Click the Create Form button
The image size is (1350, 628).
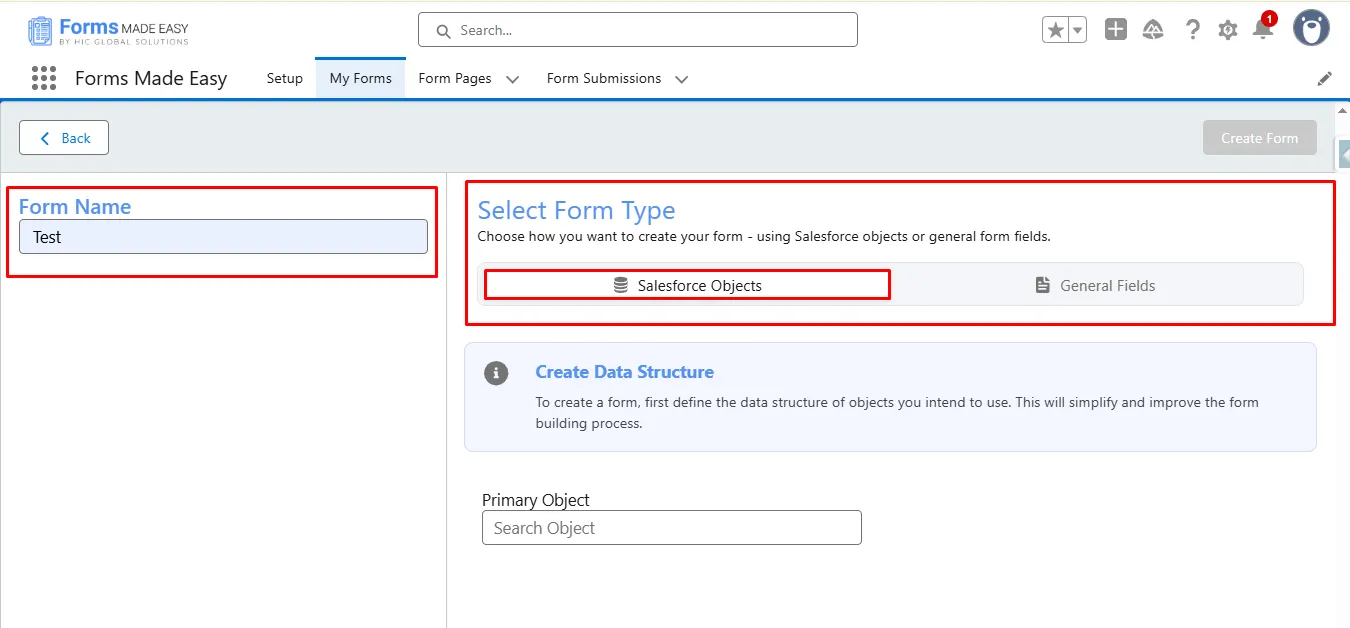coord(1259,138)
